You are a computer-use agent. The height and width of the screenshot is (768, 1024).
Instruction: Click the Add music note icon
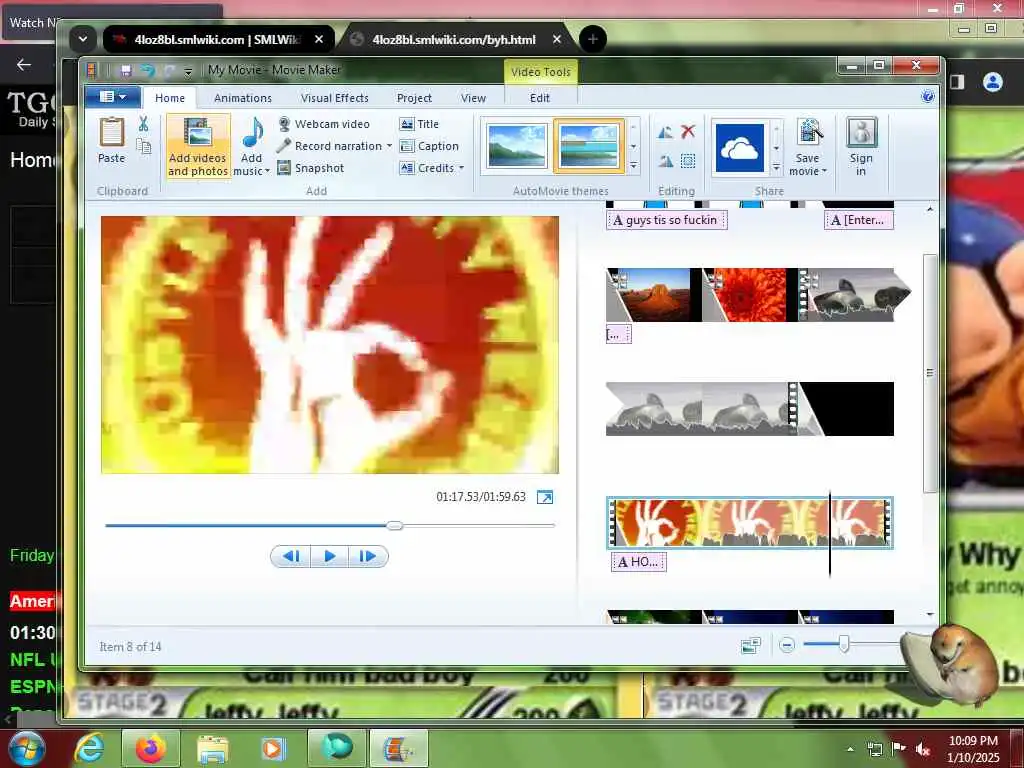pyautogui.click(x=252, y=133)
